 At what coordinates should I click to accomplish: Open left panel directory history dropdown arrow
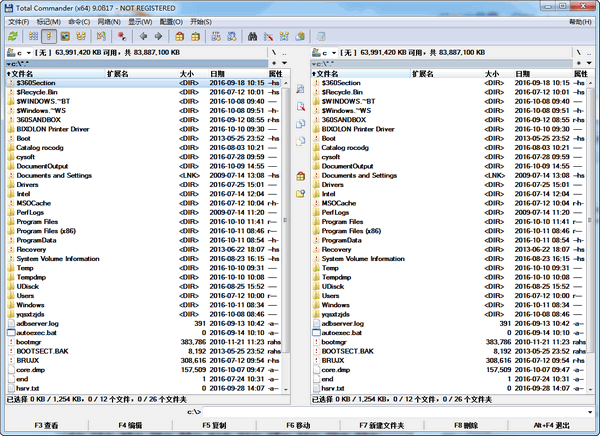pos(283,62)
